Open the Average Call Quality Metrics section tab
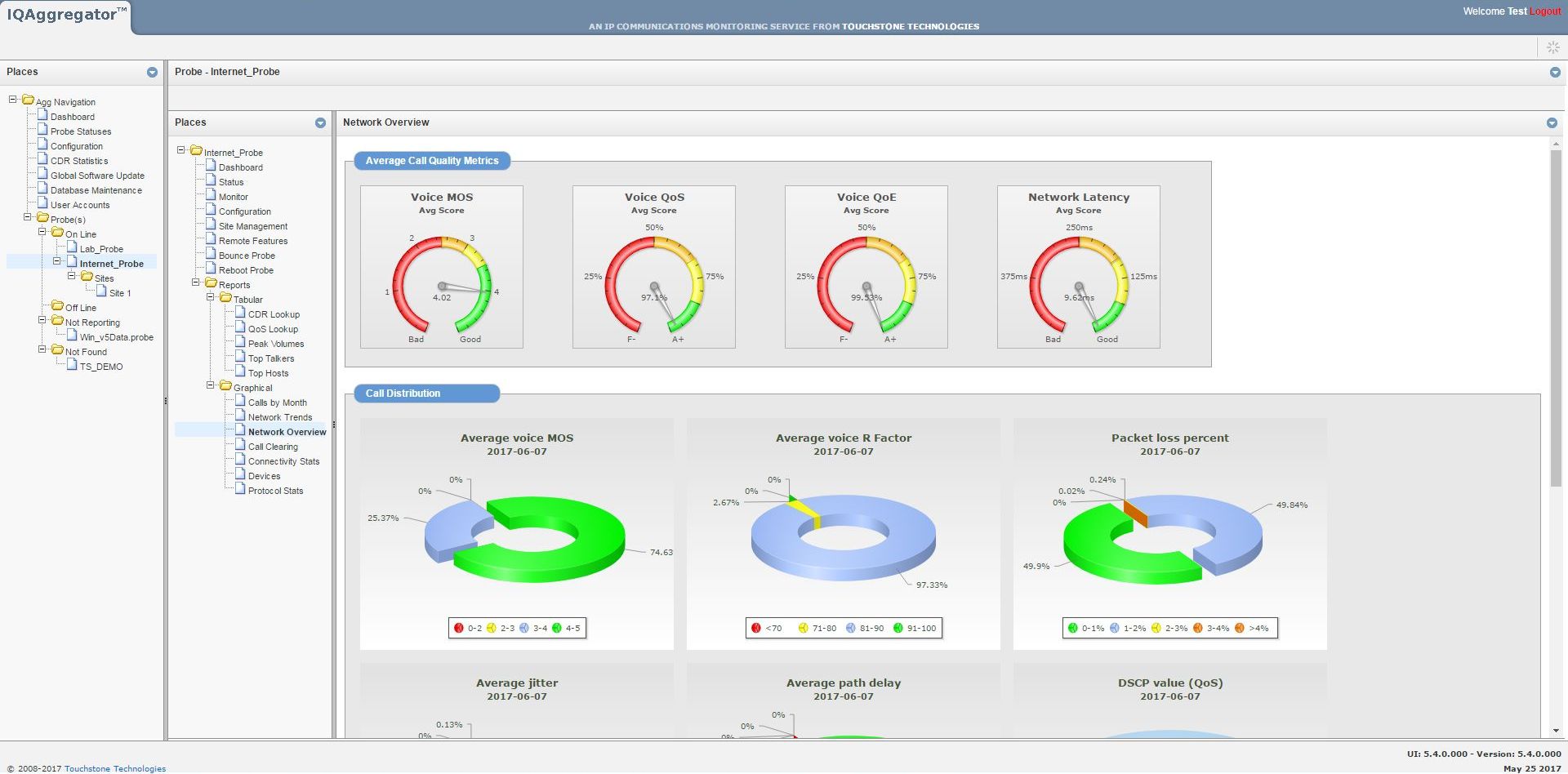This screenshot has width=1568, height=774. click(x=432, y=161)
